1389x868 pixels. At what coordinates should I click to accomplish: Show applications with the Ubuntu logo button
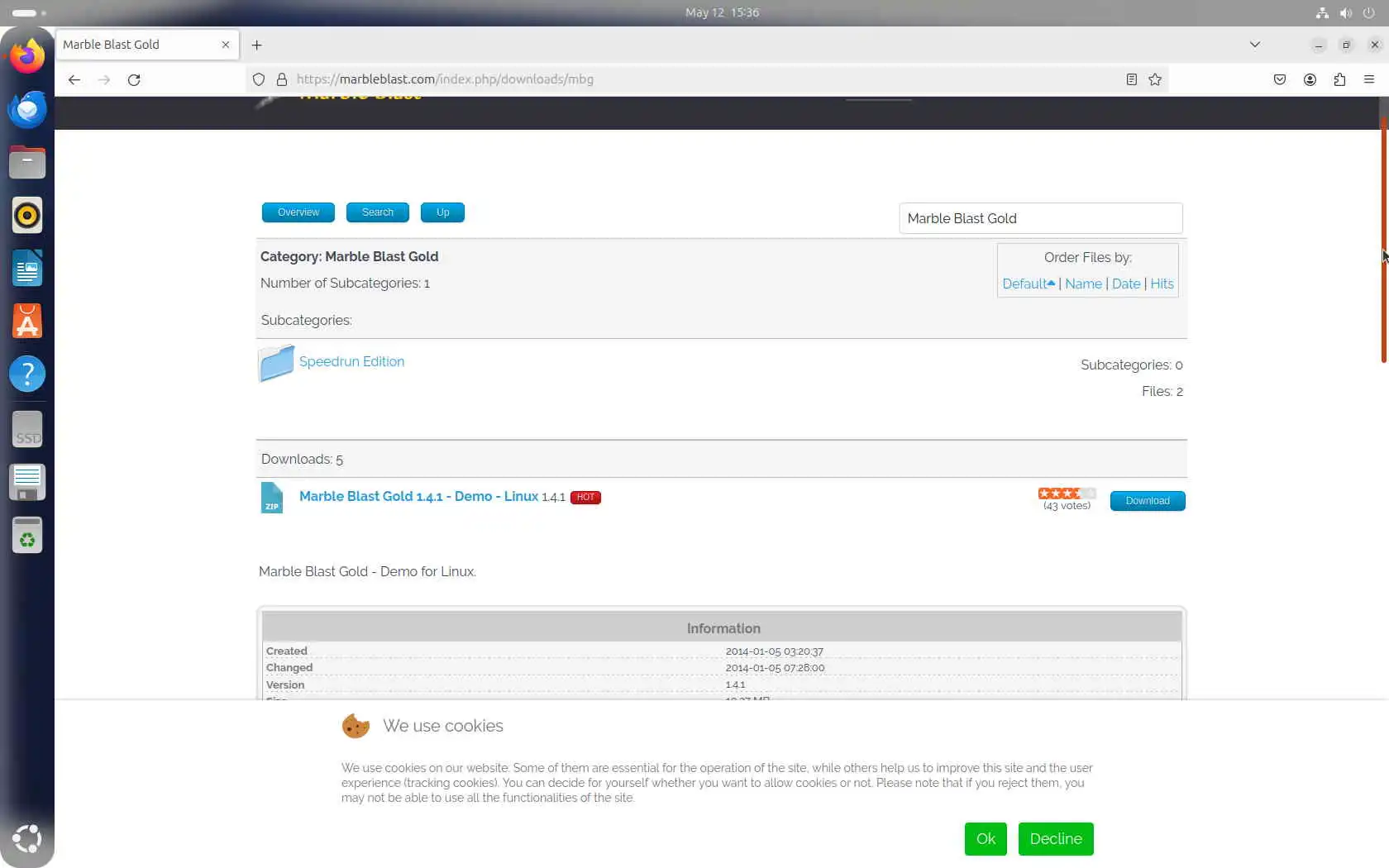(27, 838)
